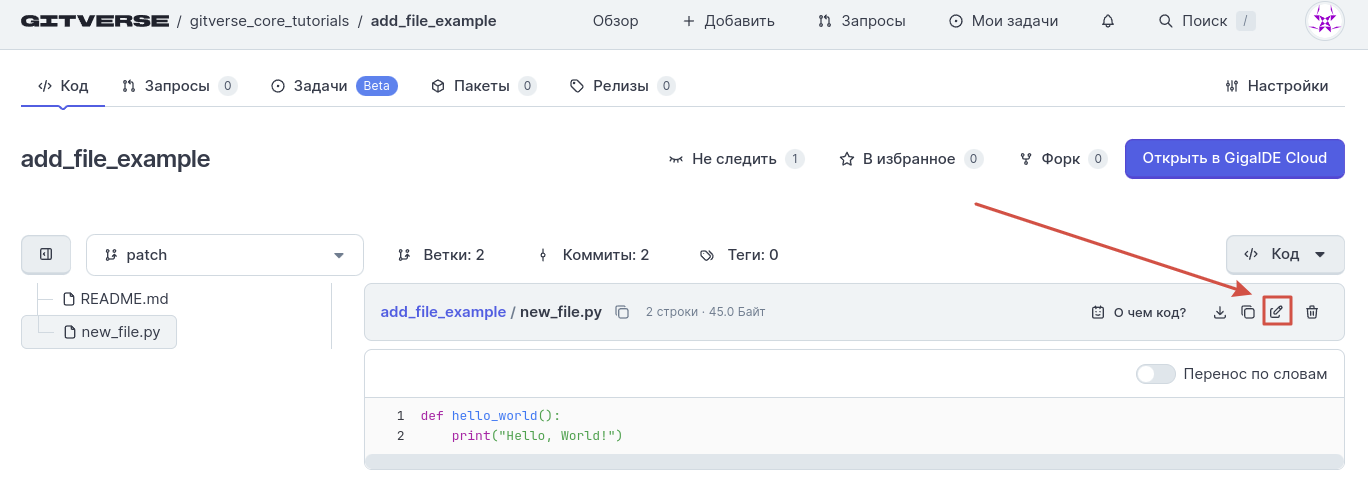Follow the add_file_example breadcrumb link
1368x485 pixels.
point(443,312)
